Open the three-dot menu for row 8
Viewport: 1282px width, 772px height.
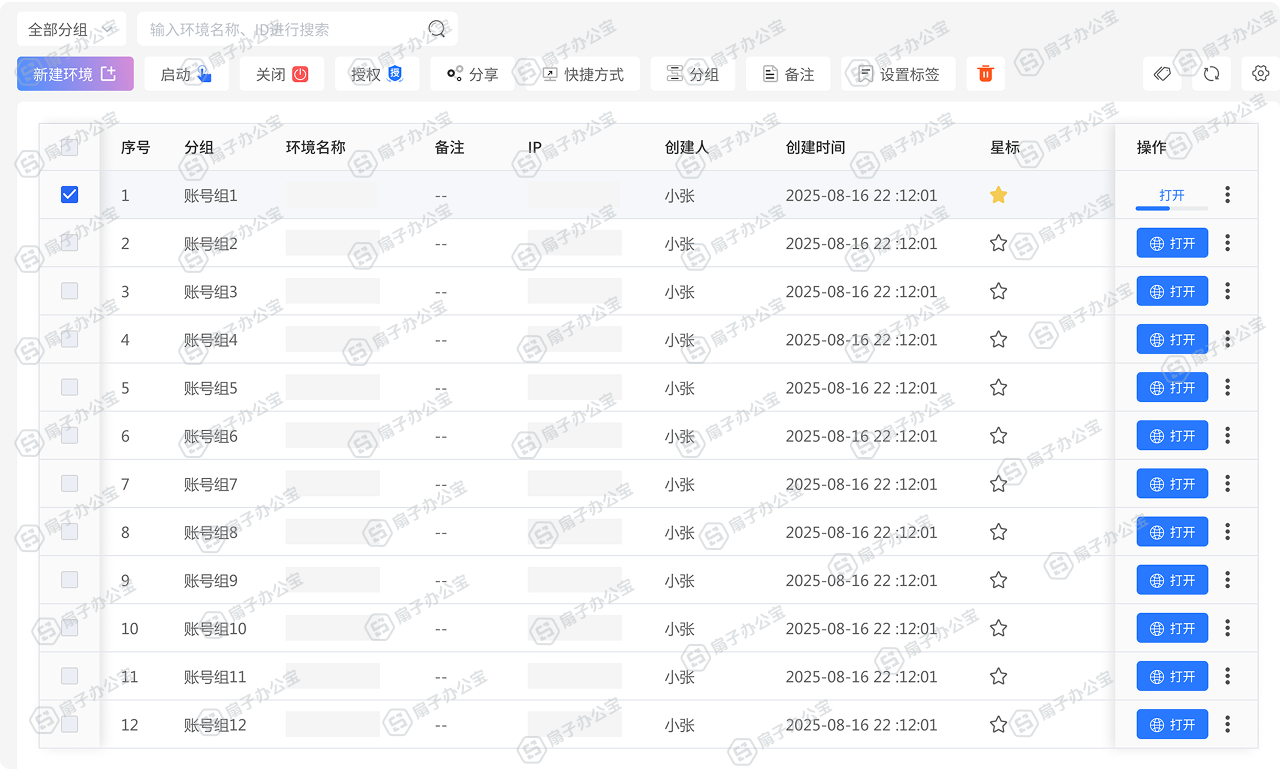click(x=1227, y=532)
